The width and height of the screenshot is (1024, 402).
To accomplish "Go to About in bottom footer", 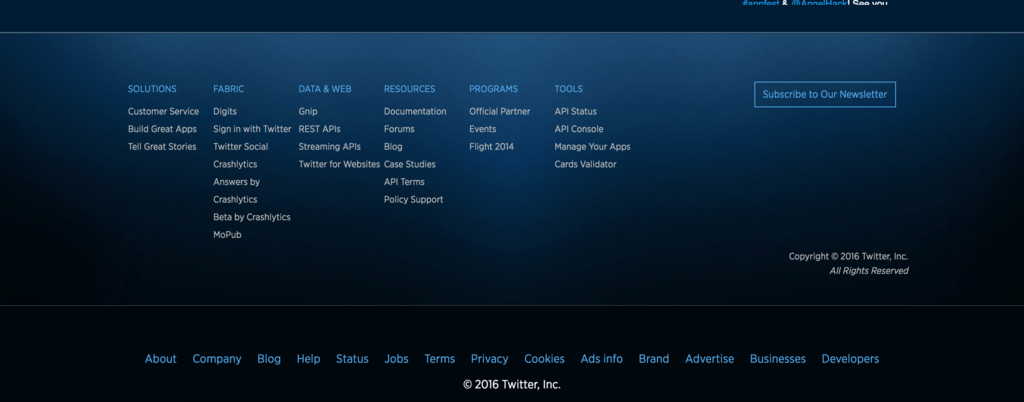I will click(161, 359).
